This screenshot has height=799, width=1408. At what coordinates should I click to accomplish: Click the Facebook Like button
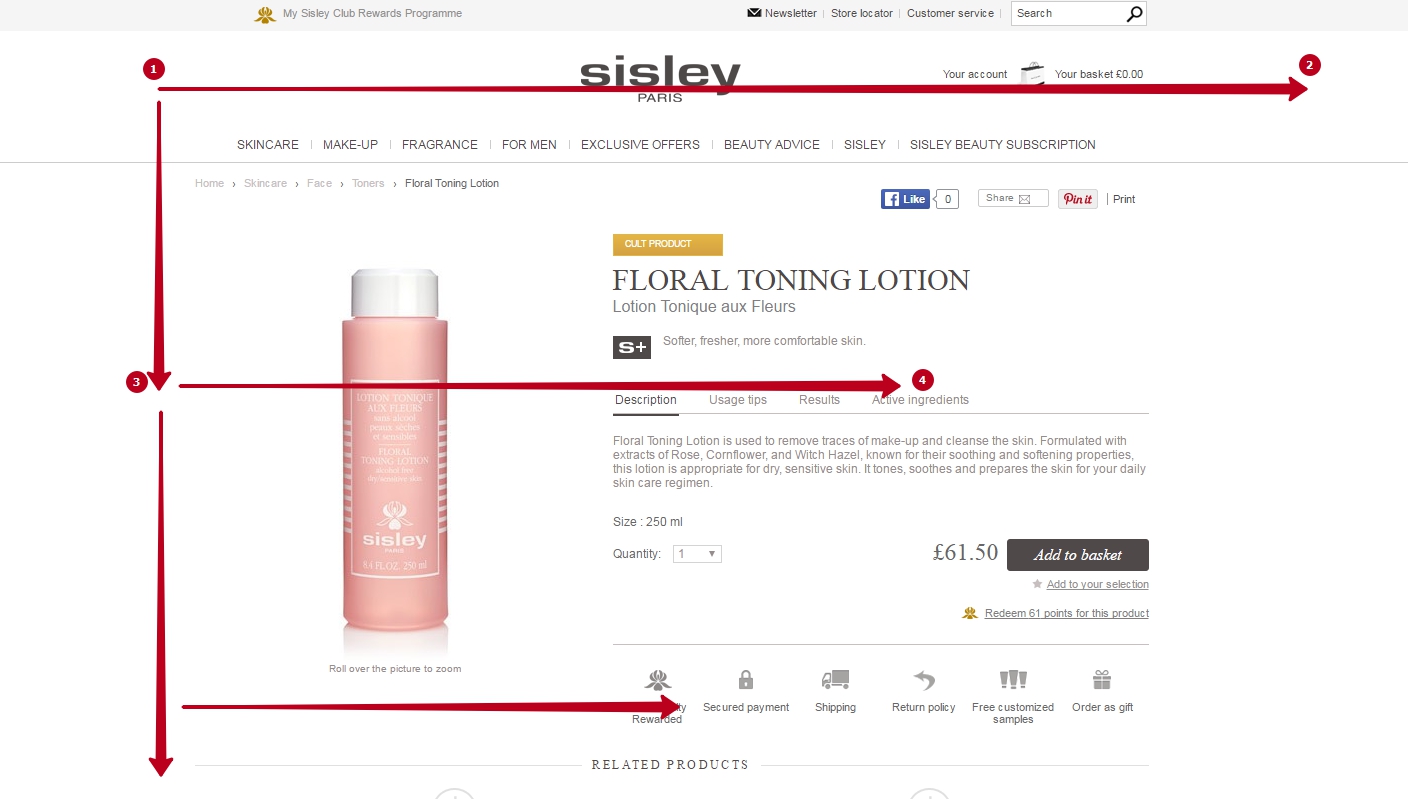point(905,199)
